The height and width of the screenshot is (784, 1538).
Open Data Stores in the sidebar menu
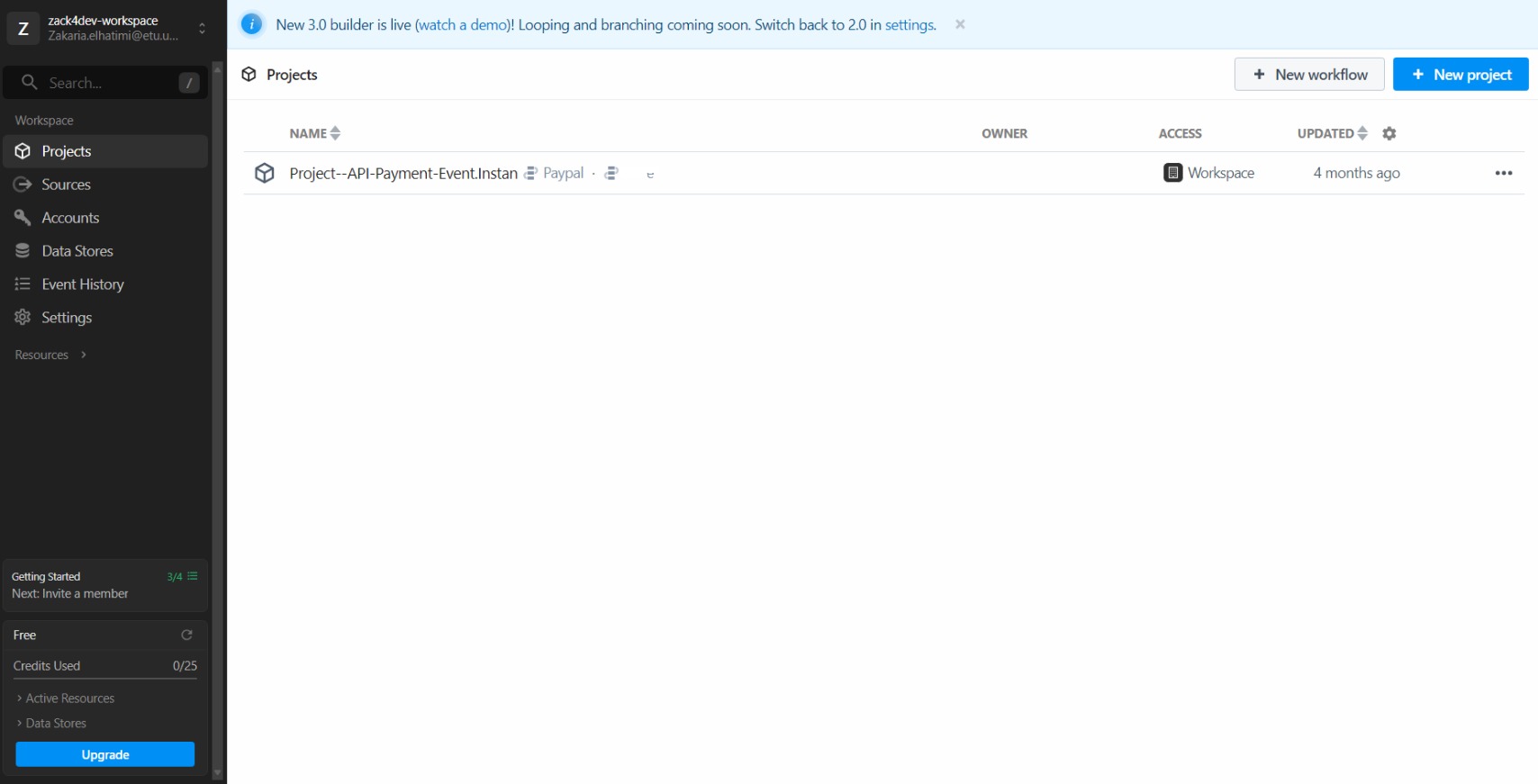(x=105, y=251)
